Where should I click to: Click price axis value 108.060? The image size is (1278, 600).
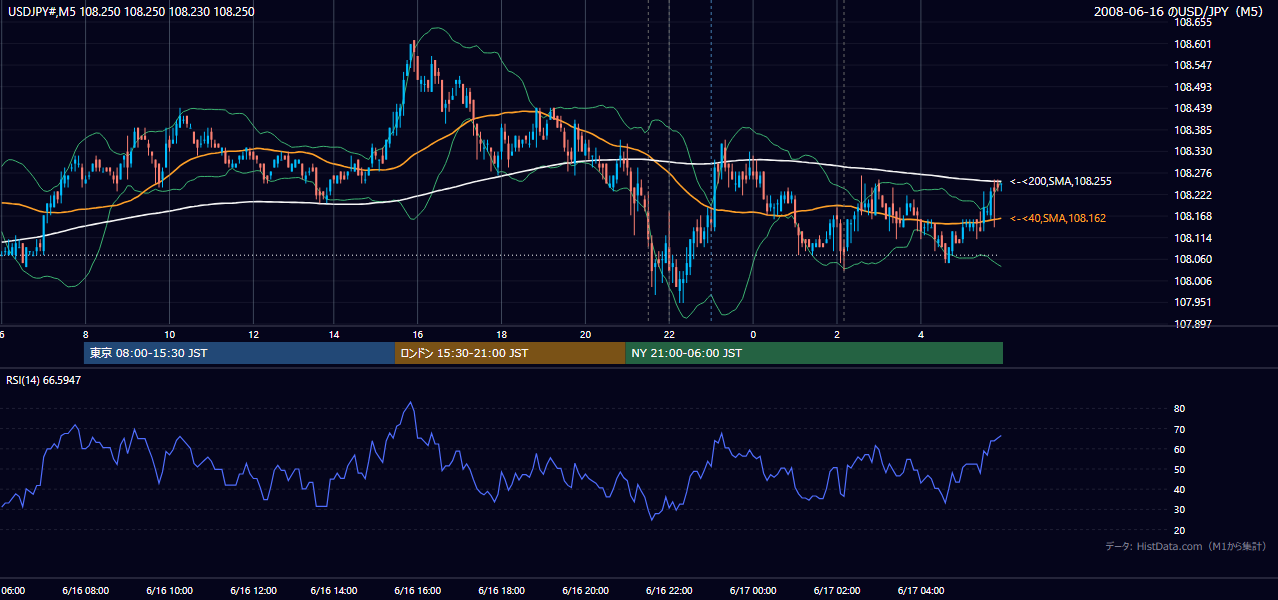click(x=1192, y=260)
